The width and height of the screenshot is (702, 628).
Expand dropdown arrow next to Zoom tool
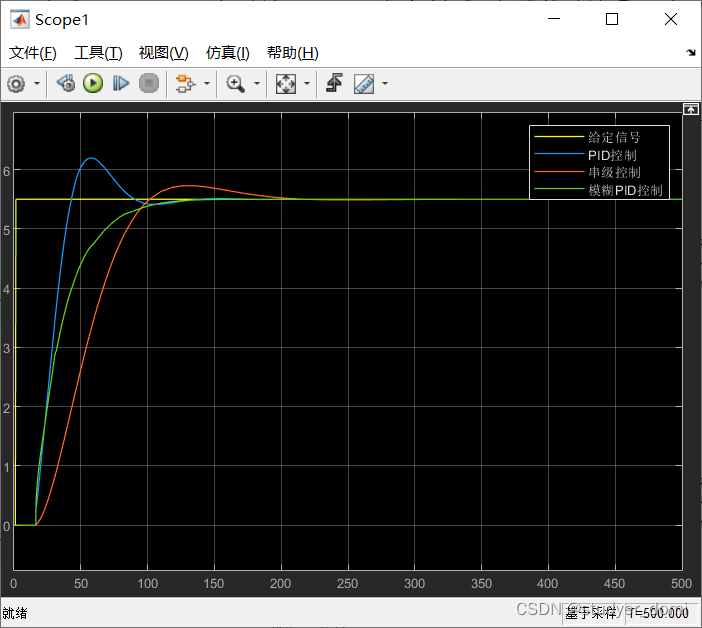(x=256, y=84)
